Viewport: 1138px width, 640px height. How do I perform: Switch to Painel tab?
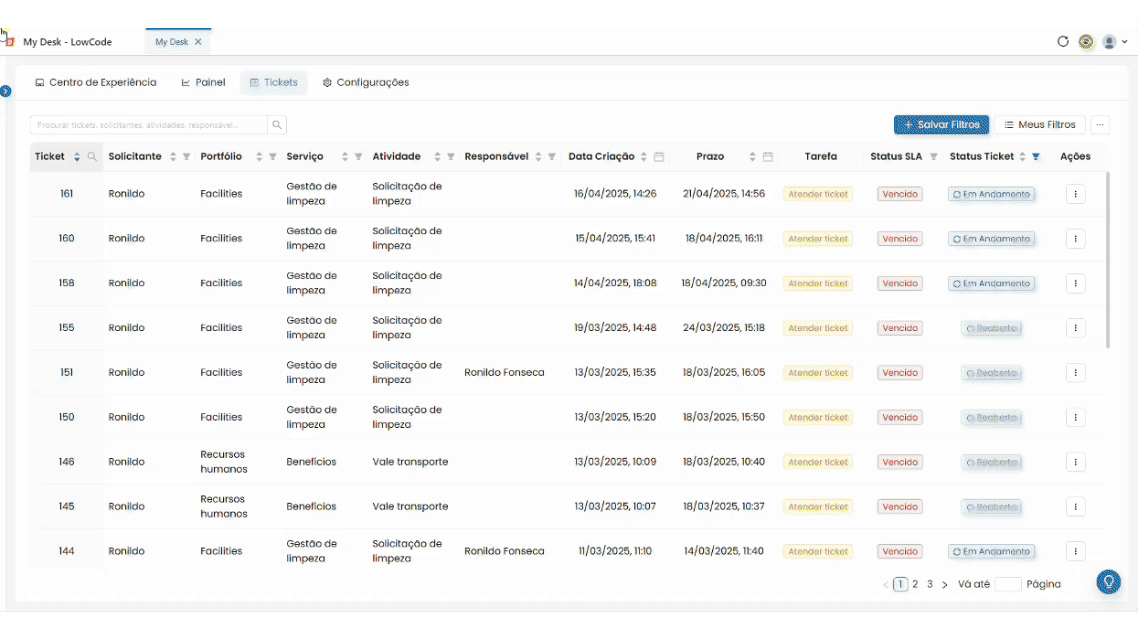point(203,83)
